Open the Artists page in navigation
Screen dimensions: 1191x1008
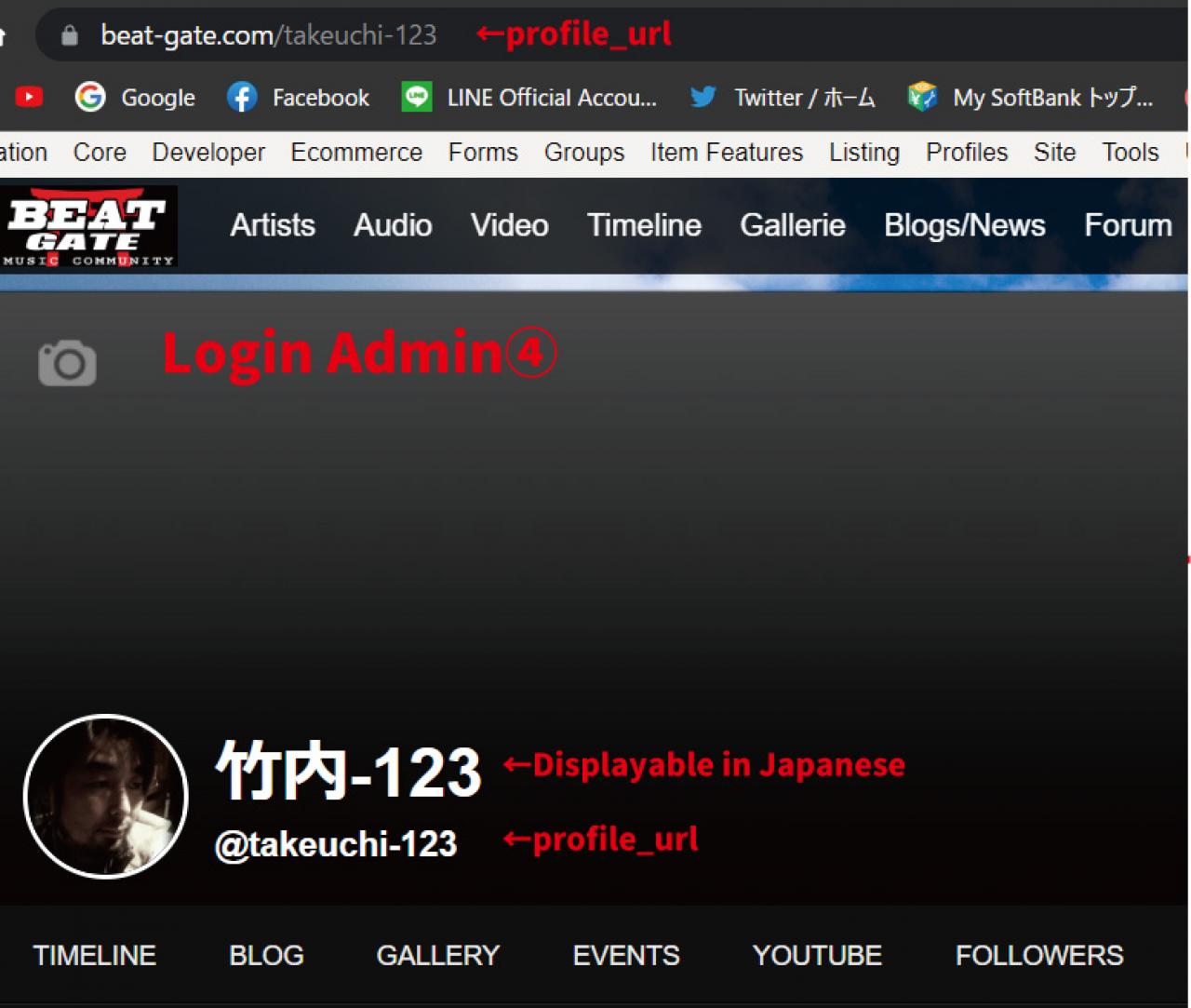(273, 225)
